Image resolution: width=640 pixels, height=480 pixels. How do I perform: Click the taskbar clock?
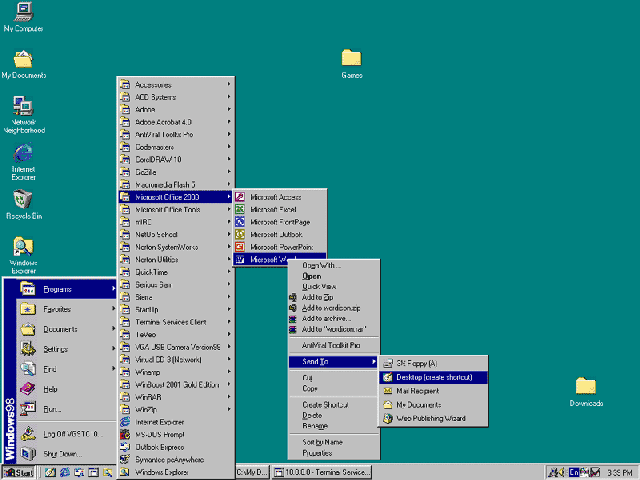[619, 473]
